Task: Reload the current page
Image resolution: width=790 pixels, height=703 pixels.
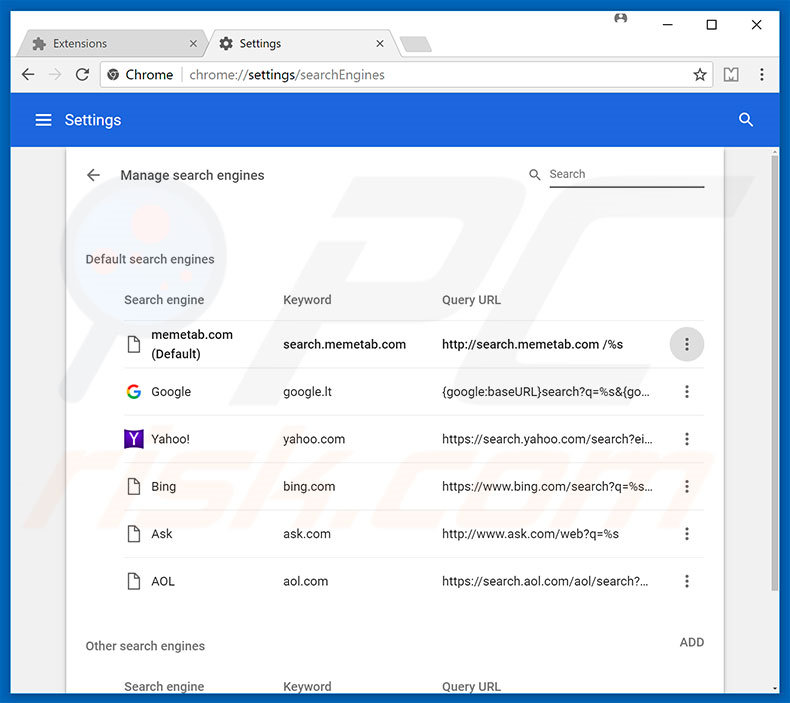Action: 82,75
